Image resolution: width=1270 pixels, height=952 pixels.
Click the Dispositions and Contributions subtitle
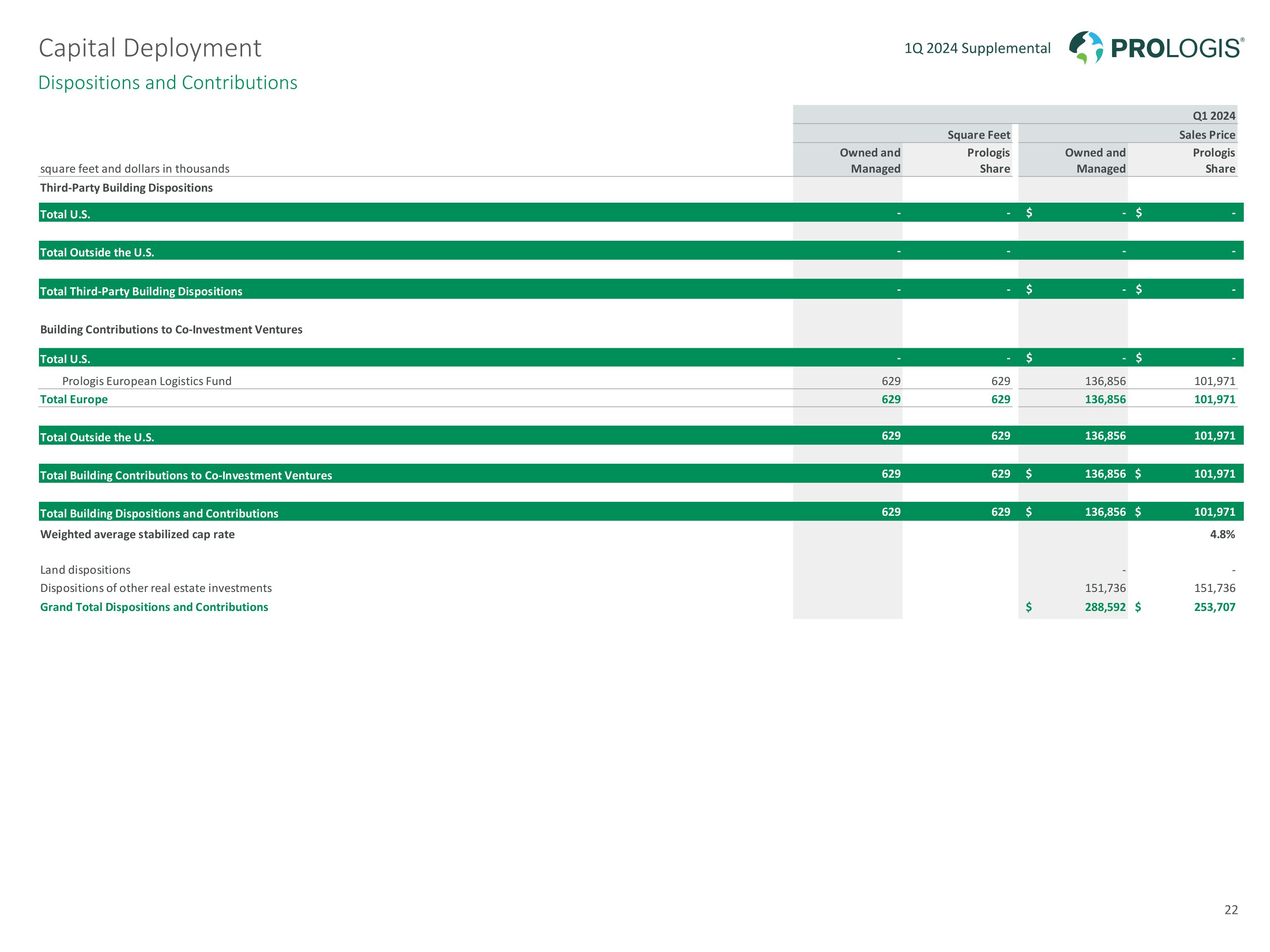coord(168,83)
